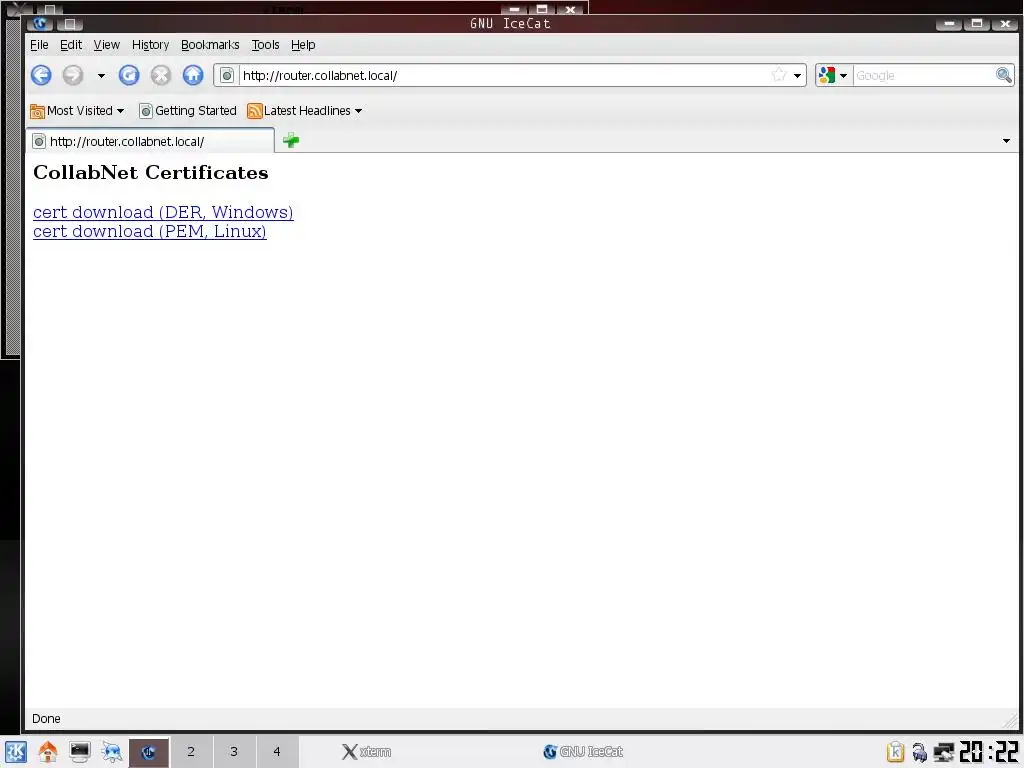Open a new tab with green plus
Screen dimensions: 1024x768
click(x=291, y=140)
